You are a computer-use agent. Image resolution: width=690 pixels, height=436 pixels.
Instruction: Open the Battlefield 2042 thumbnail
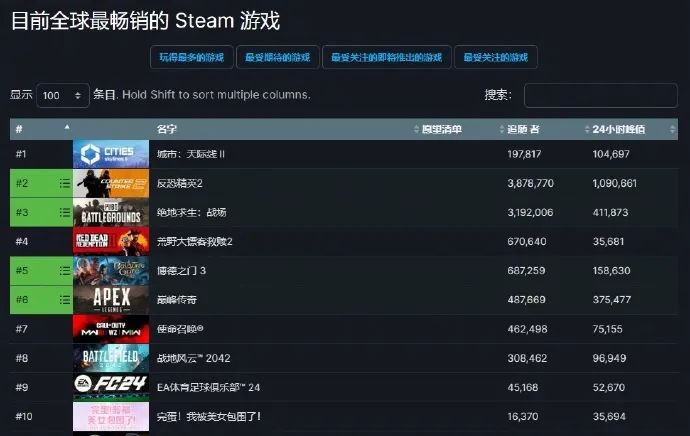pyautogui.click(x=111, y=358)
